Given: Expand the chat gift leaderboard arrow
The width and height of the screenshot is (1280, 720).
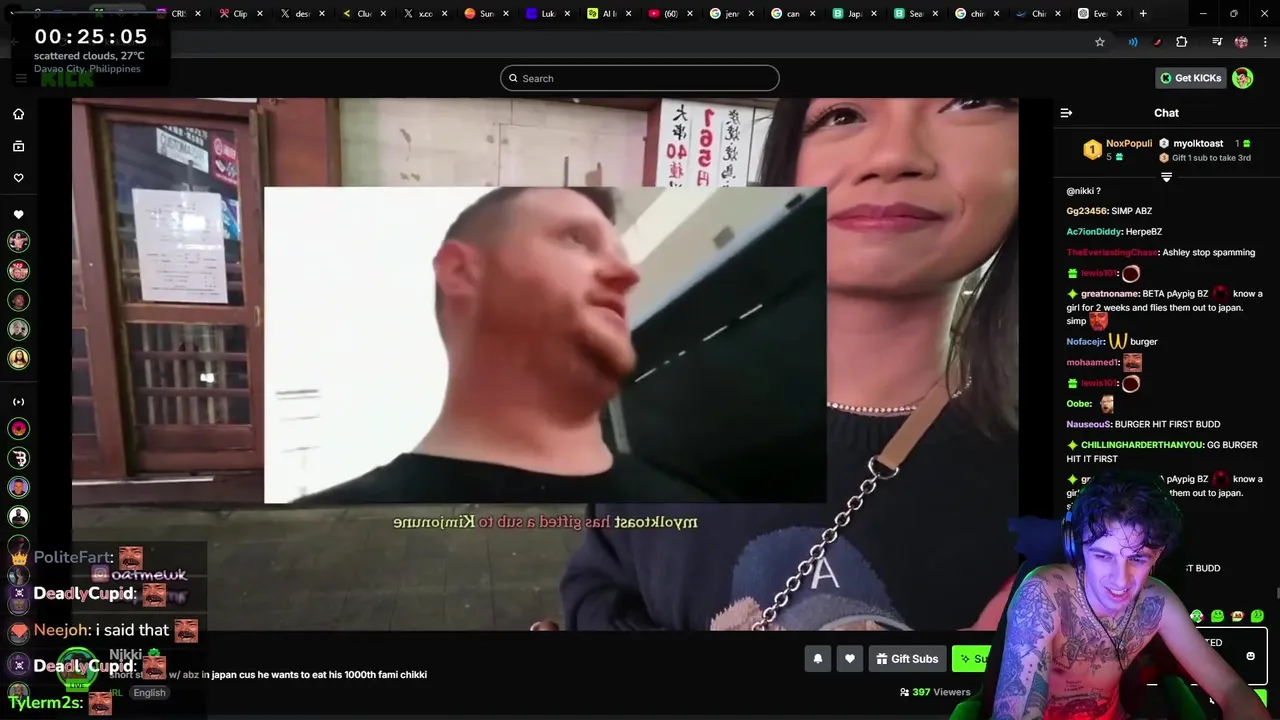Looking at the screenshot, I should tap(1166, 177).
